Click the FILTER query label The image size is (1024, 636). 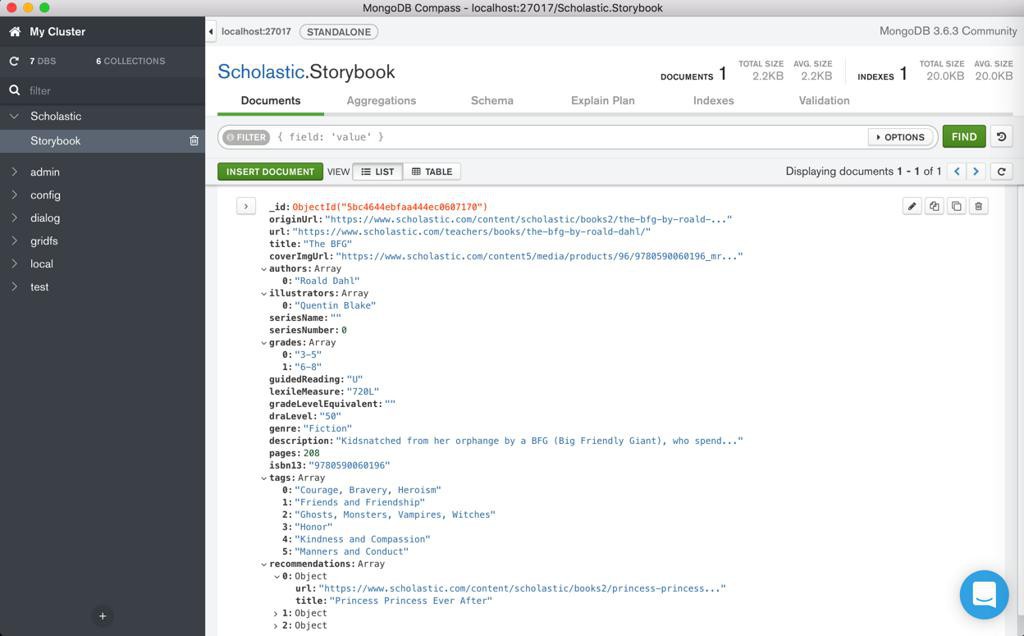tap(246, 137)
